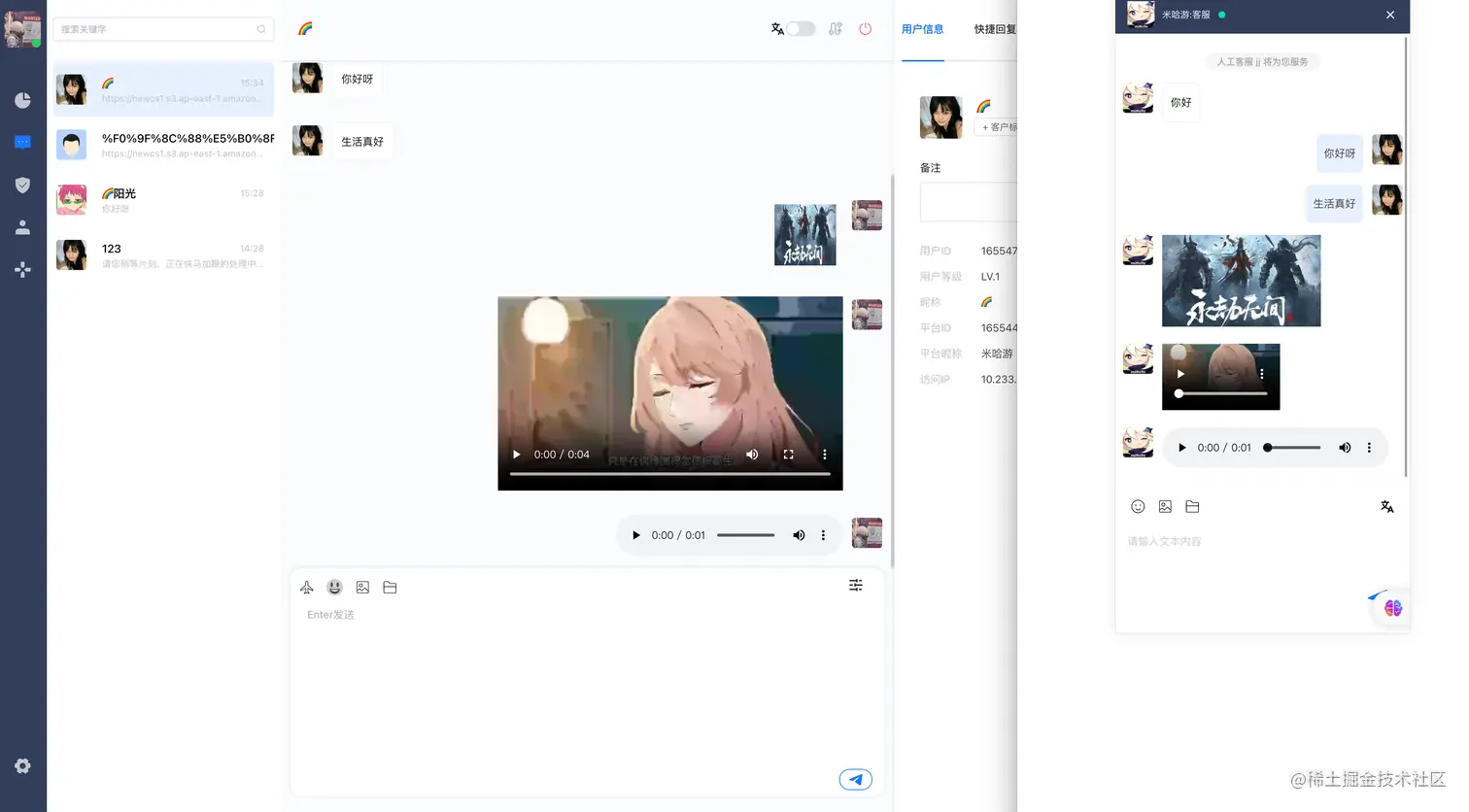Image resolution: width=1469 pixels, height=812 pixels.
Task: Click the transfer conversation icon in the chat header
Action: 836,29
